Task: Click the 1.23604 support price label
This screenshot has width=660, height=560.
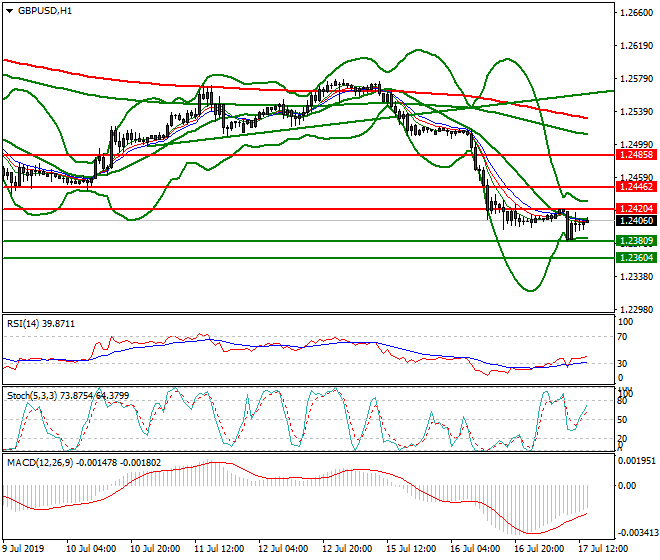Action: pyautogui.click(x=636, y=257)
